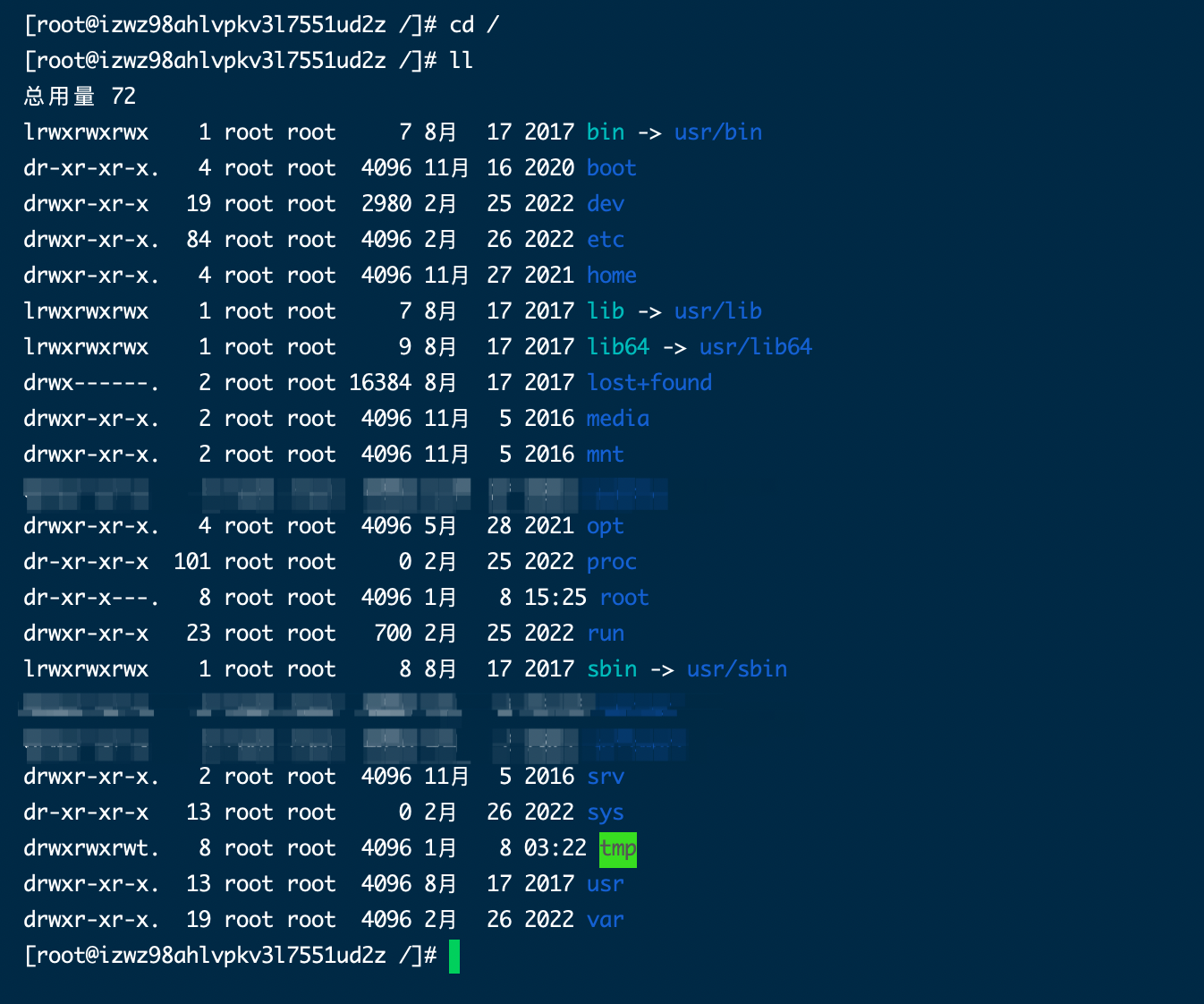Click the 'proc' directory name
The width and height of the screenshot is (1204, 1004).
click(x=612, y=562)
